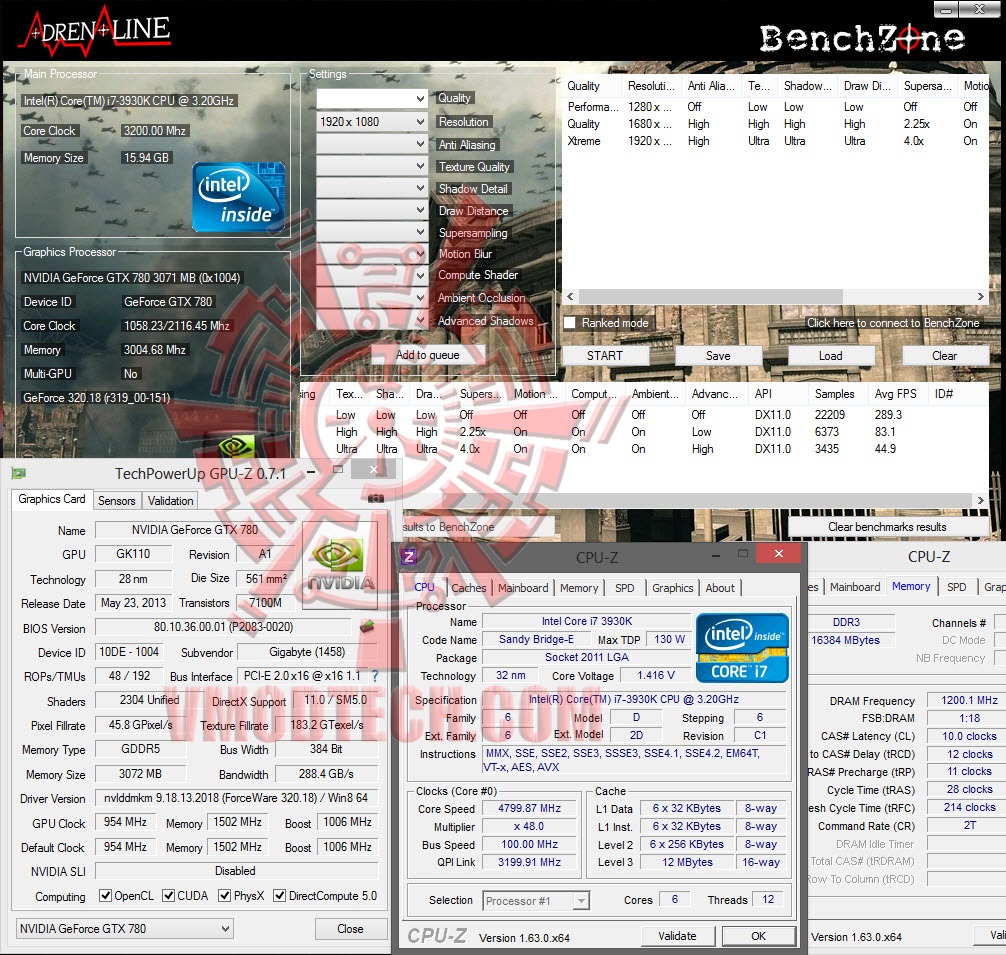
Task: Toggle the DirectCompute 5.0 checkbox
Action: pos(280,895)
